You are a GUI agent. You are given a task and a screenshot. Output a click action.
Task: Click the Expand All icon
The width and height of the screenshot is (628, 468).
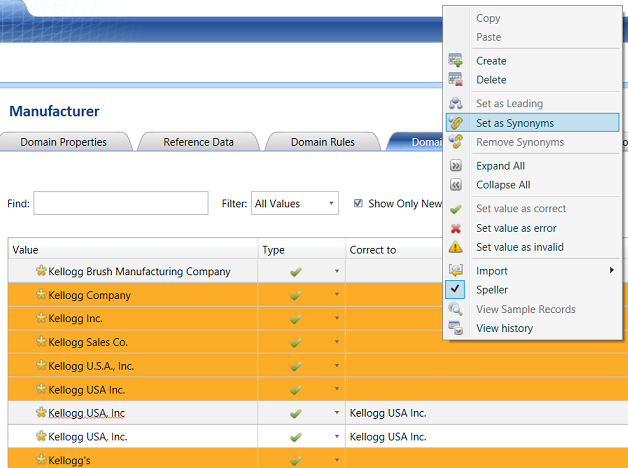tap(456, 166)
